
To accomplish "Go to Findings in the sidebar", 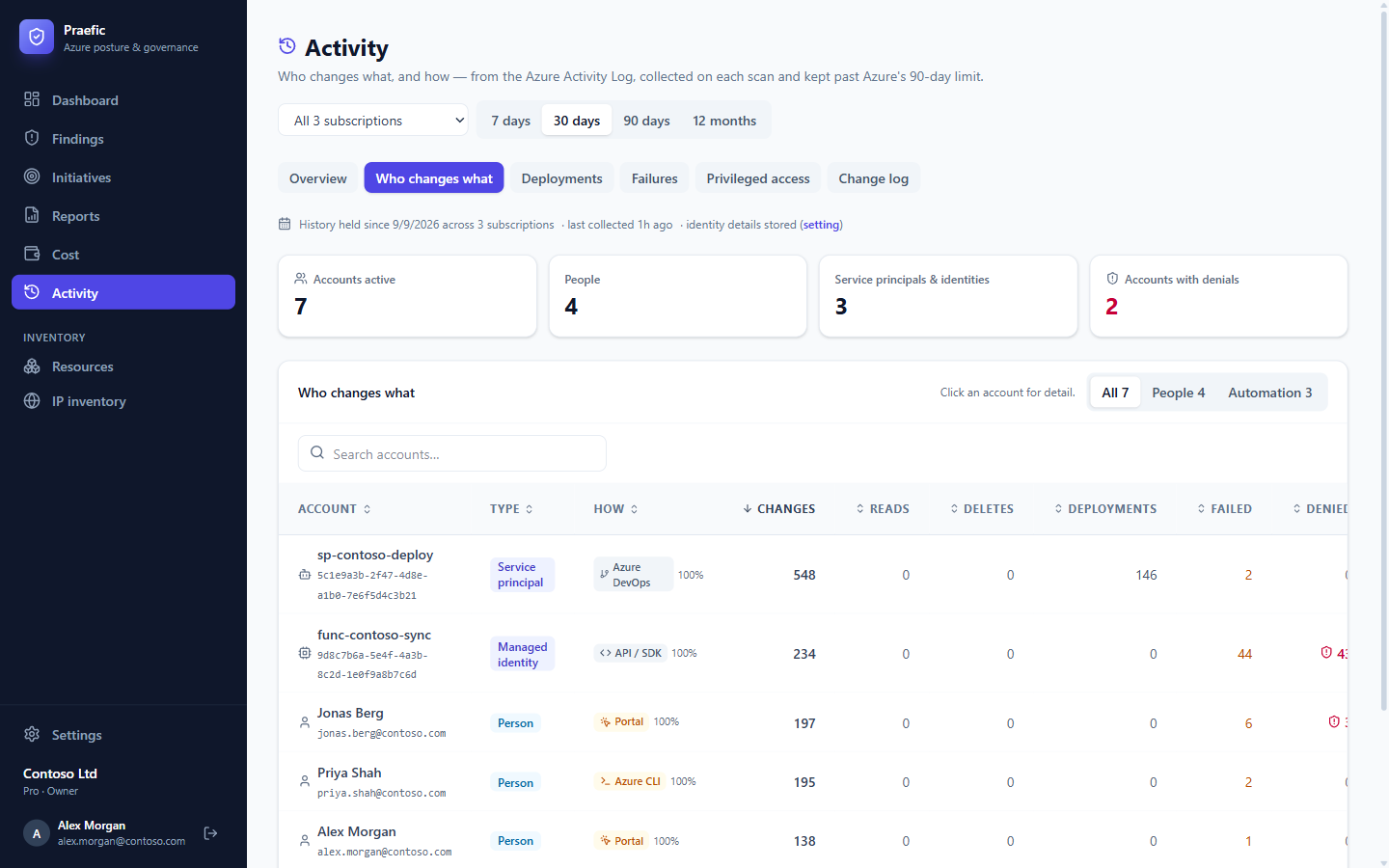I will (123, 139).
